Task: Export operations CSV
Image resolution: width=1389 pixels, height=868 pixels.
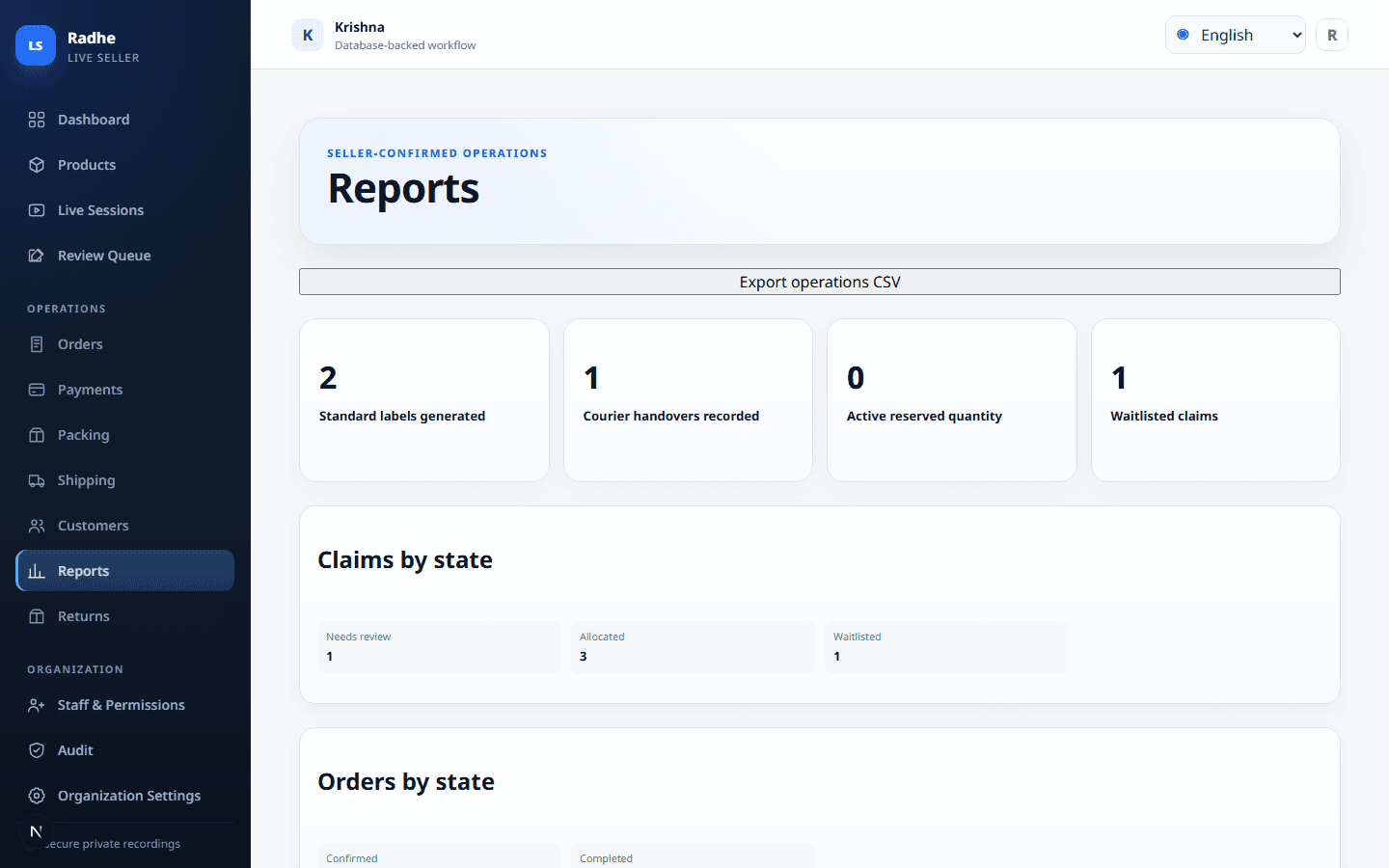Action: [x=820, y=282]
